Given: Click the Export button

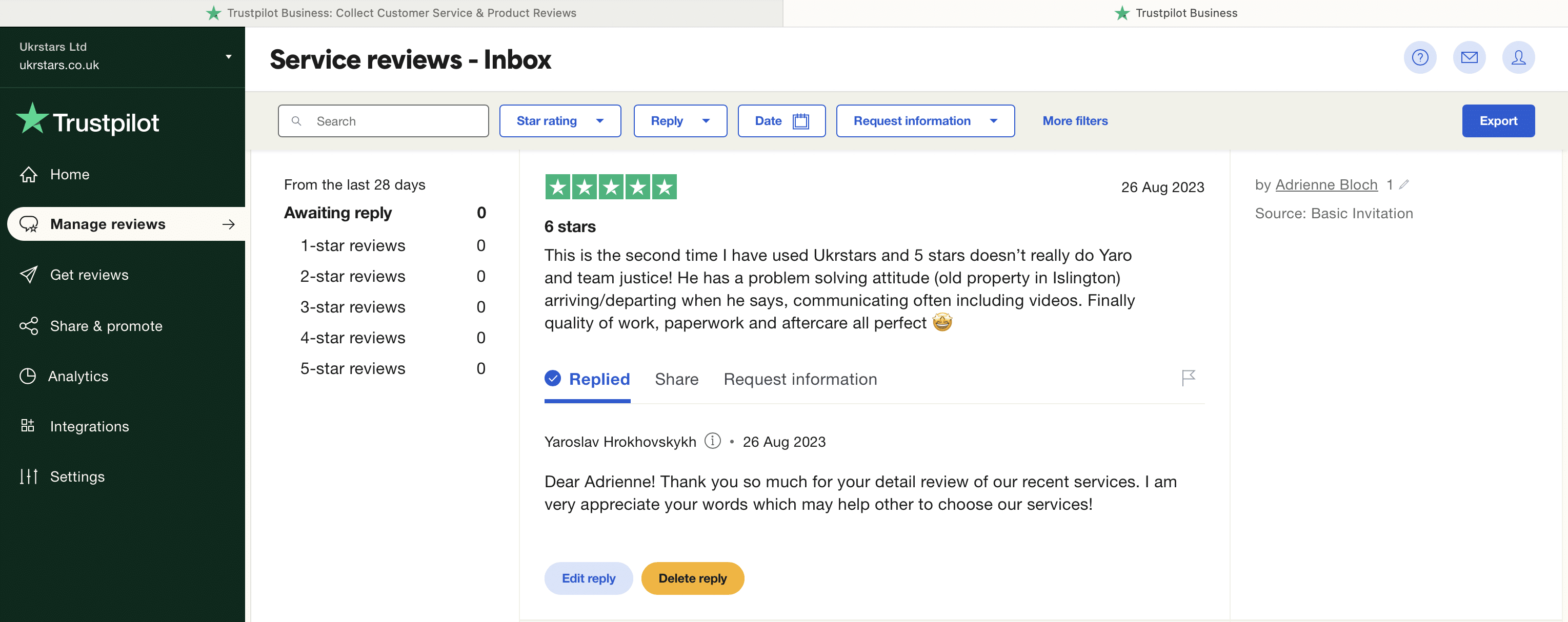Looking at the screenshot, I should [1497, 121].
